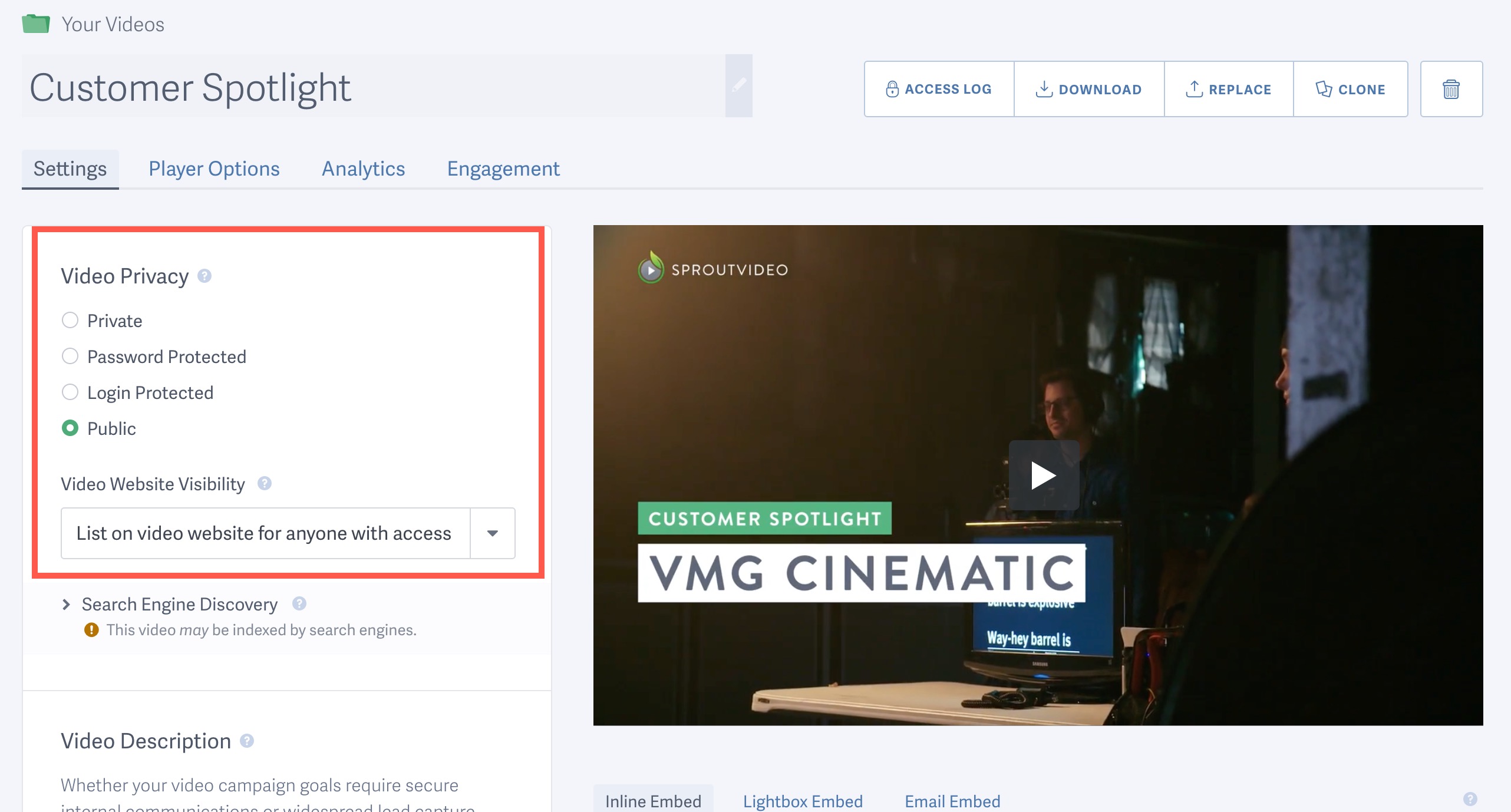This screenshot has height=812, width=1511.
Task: Edit the title using the pencil icon
Action: click(740, 85)
